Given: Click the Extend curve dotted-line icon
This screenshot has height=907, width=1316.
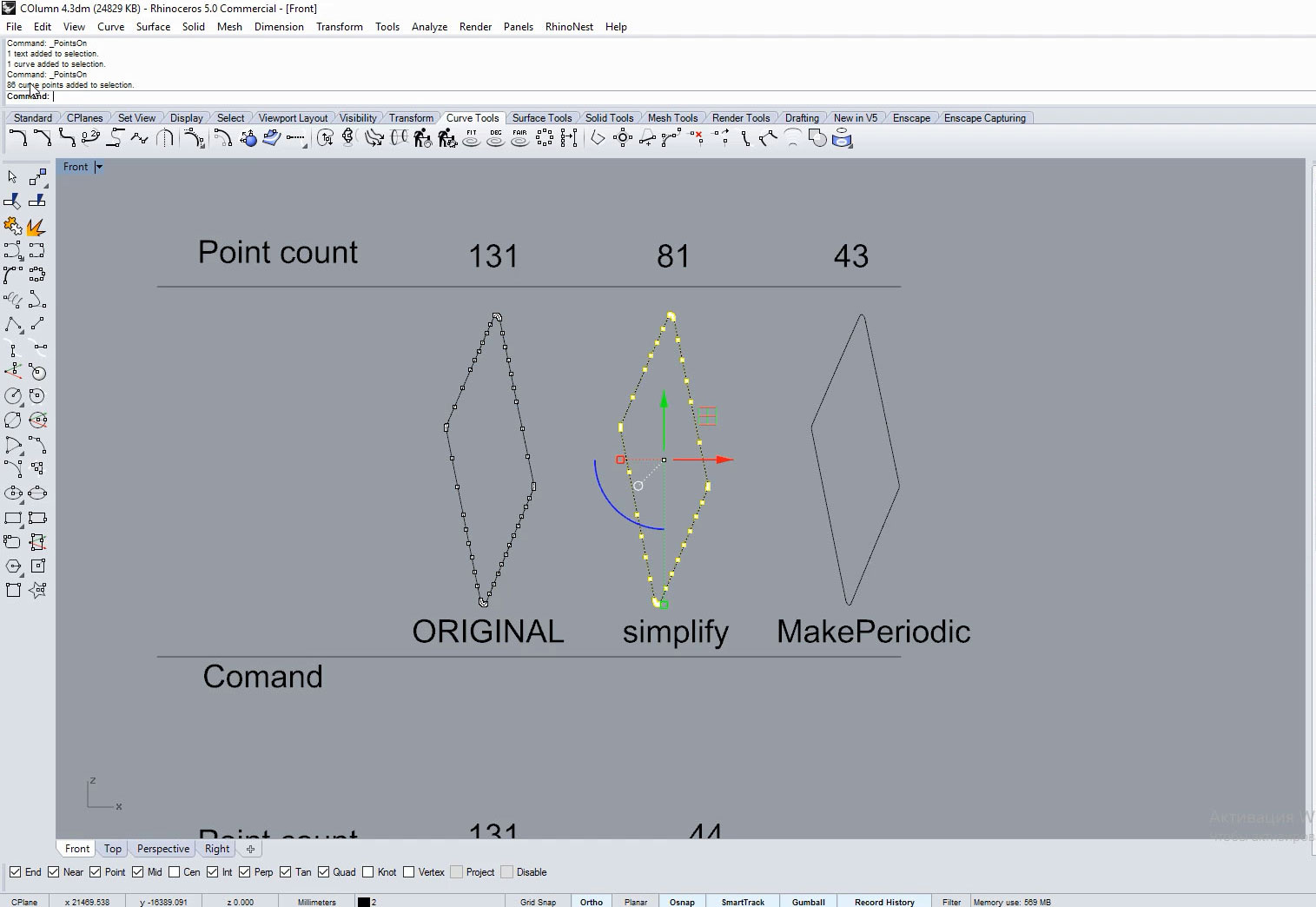Looking at the screenshot, I should tap(295, 138).
